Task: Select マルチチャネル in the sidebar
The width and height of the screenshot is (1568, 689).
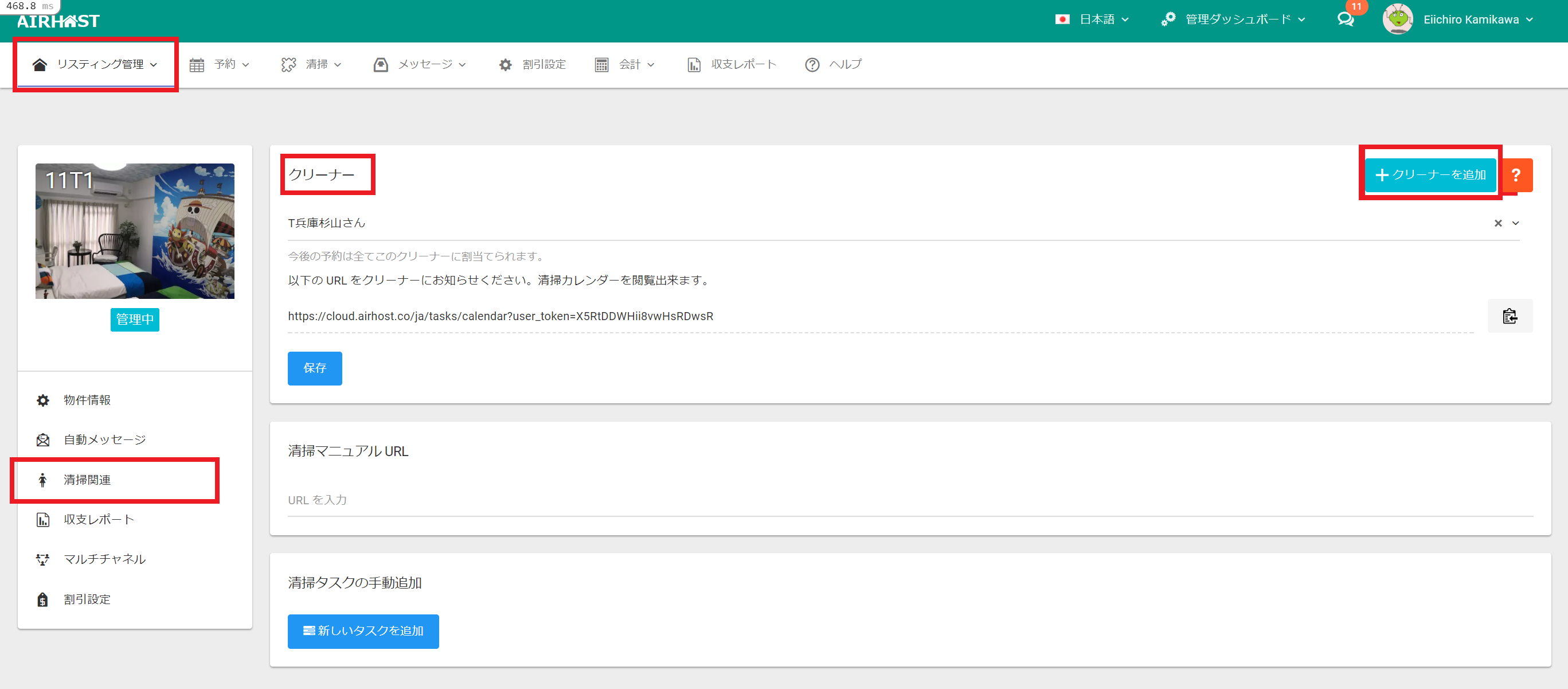Action: click(x=104, y=559)
